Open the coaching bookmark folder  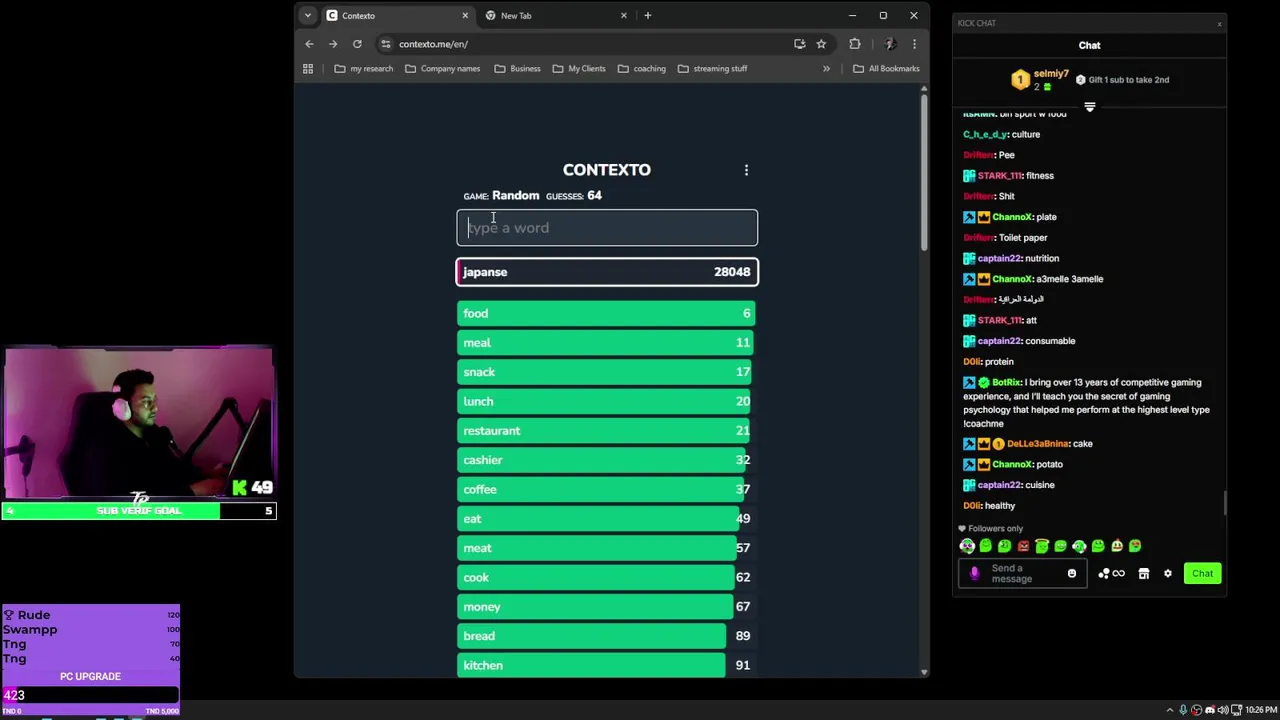click(x=642, y=69)
